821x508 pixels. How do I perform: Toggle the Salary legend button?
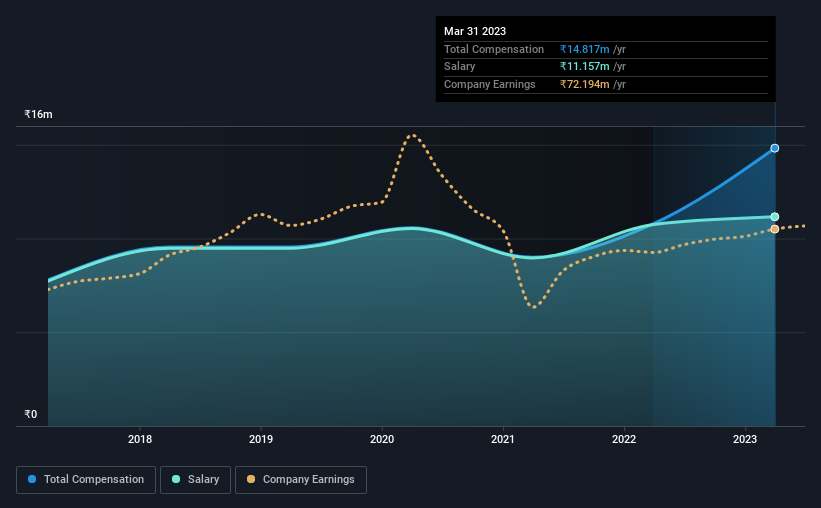click(x=195, y=480)
